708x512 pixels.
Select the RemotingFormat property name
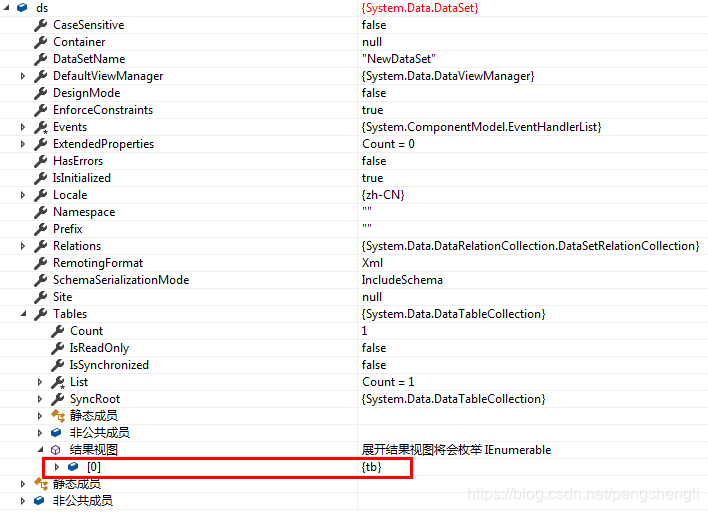tap(98, 263)
